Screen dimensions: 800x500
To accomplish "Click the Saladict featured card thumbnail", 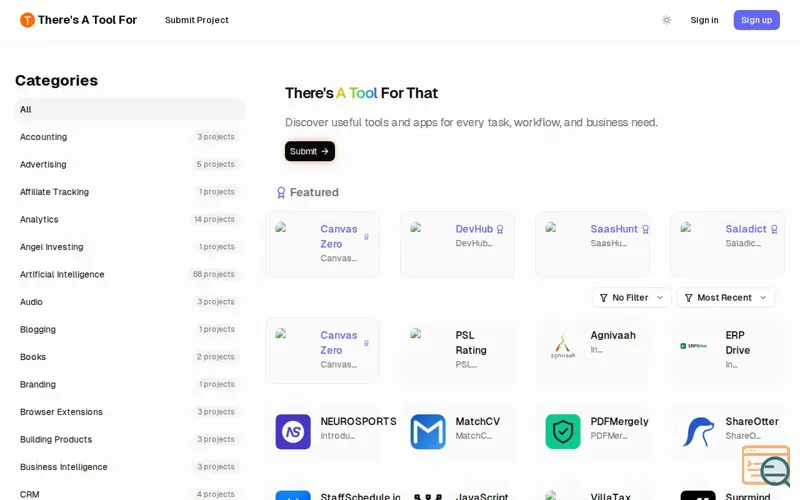I will coord(686,228).
